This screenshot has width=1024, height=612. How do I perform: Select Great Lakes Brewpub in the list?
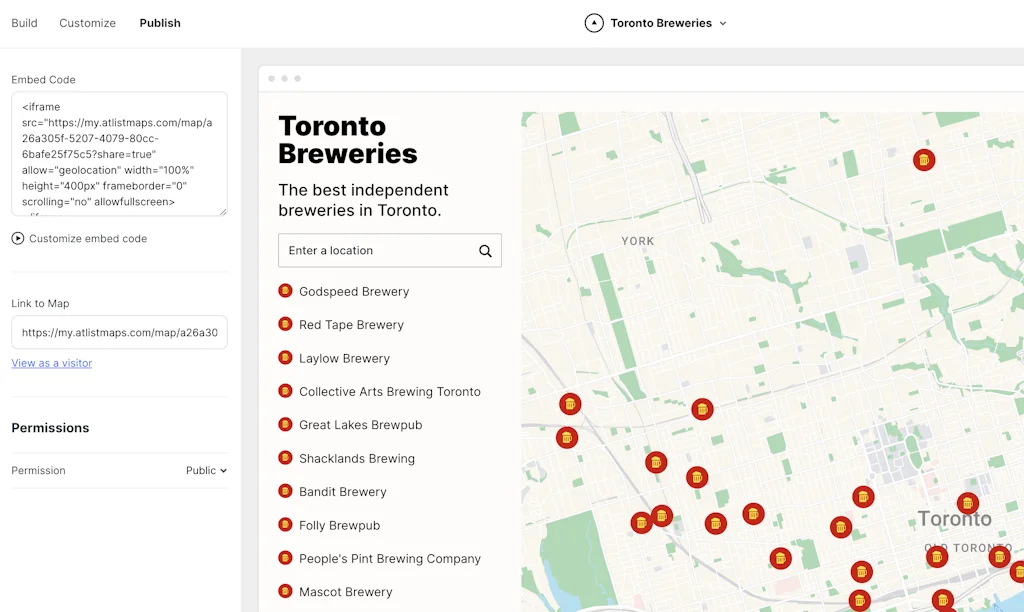coord(360,425)
